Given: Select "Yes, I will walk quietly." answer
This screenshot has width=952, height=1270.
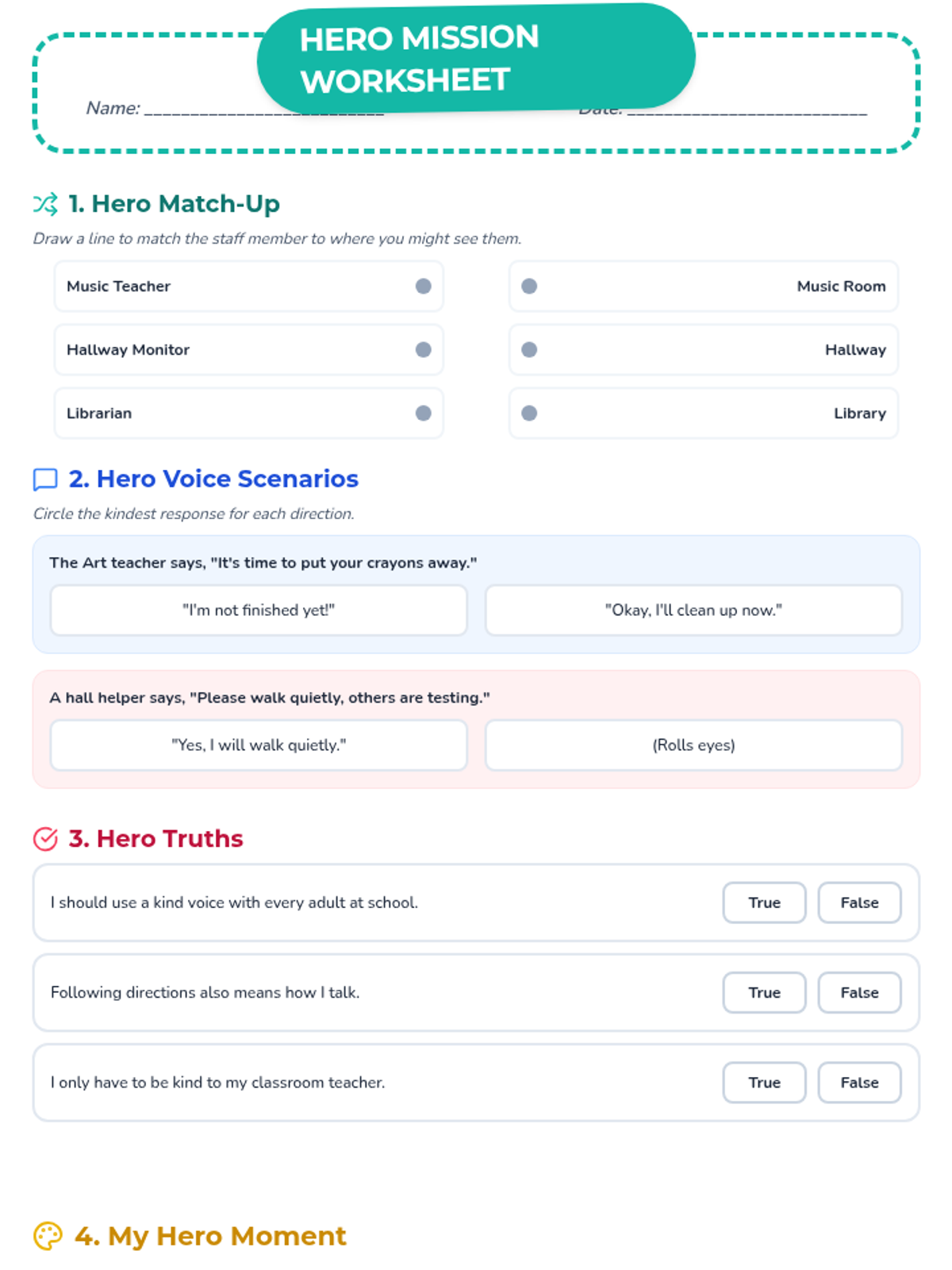Looking at the screenshot, I should coord(259,745).
